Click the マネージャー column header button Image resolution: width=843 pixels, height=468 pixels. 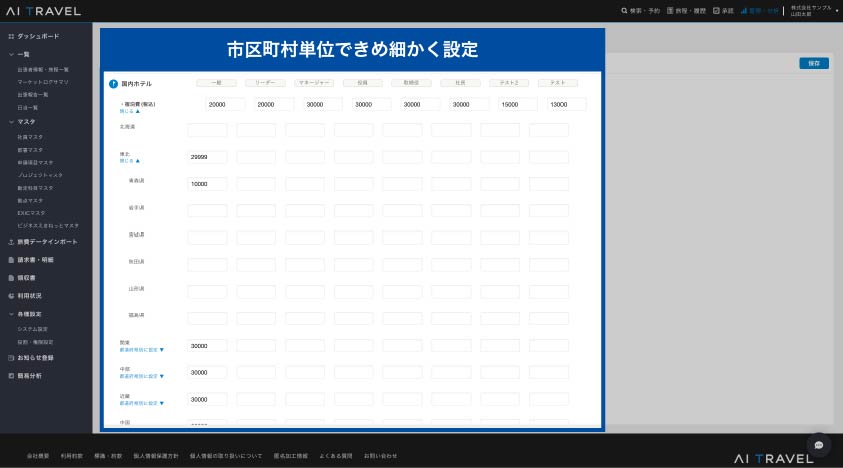click(x=314, y=83)
